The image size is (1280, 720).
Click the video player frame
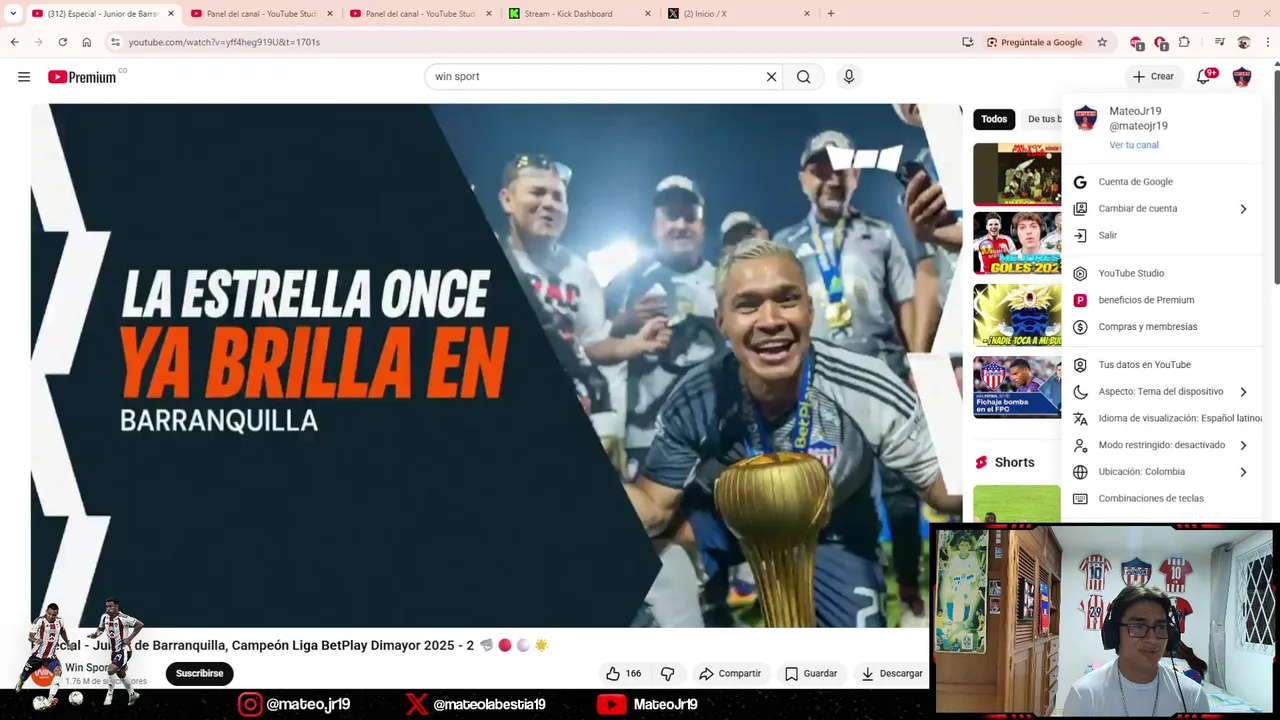click(496, 365)
